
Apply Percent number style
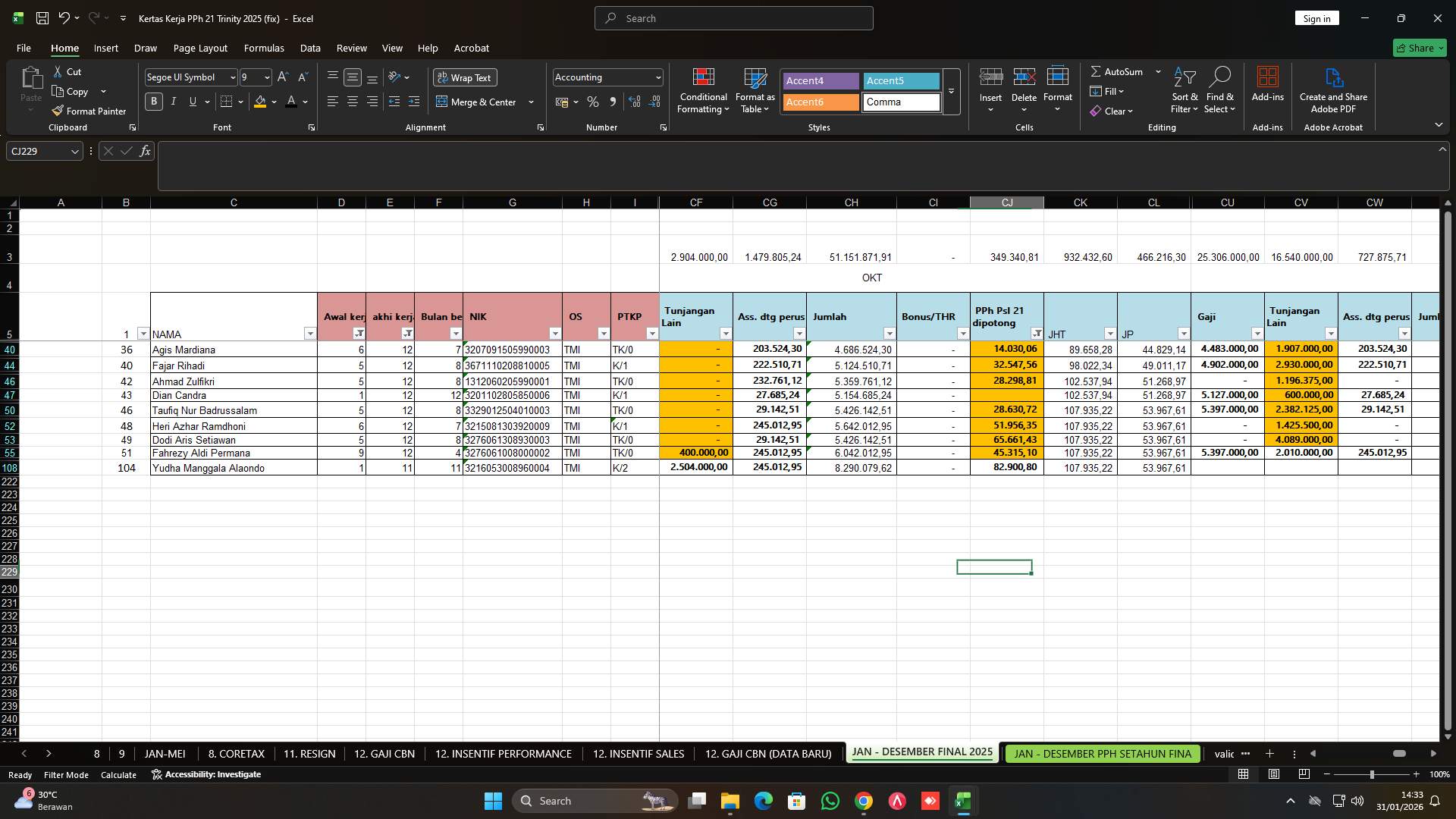coord(592,101)
